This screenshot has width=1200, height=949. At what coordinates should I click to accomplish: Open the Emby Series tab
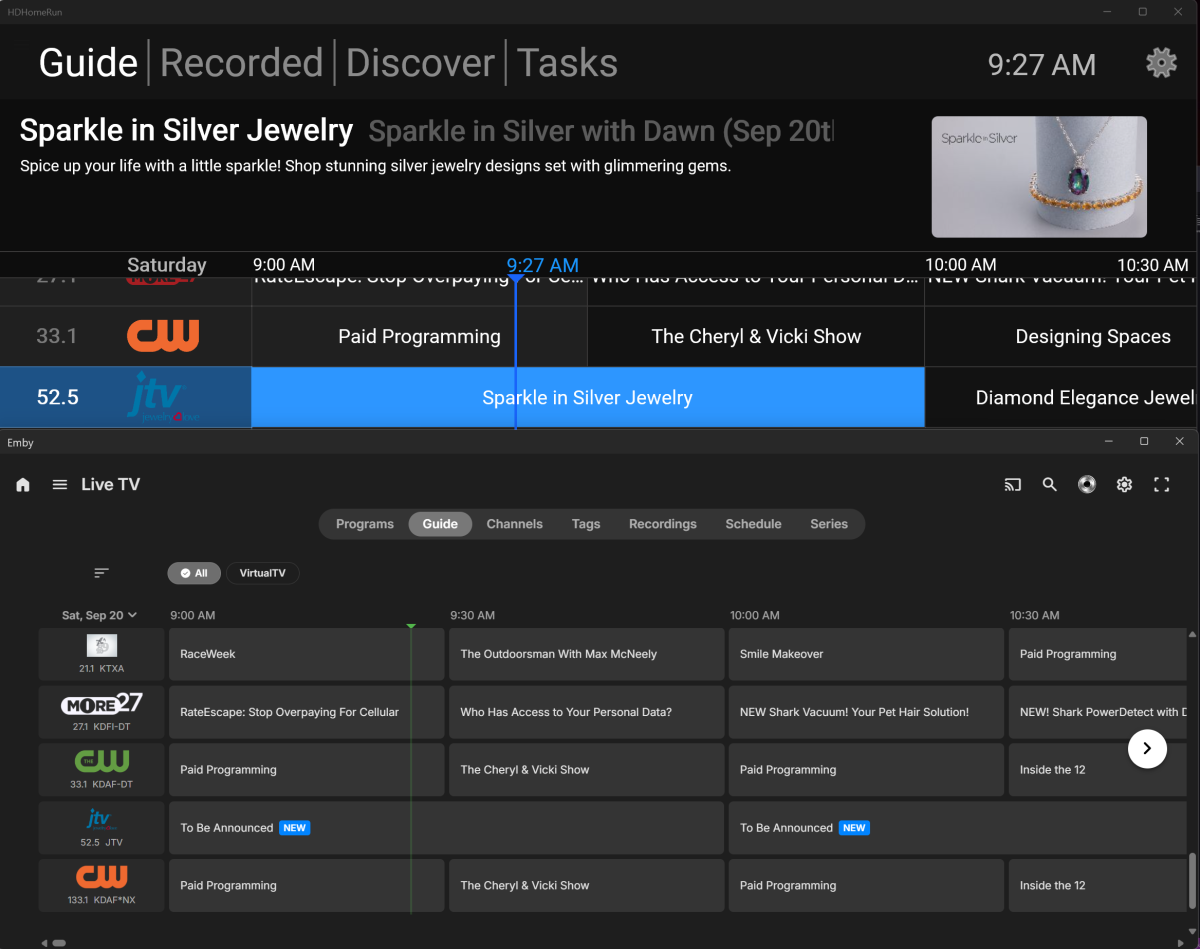(x=829, y=524)
